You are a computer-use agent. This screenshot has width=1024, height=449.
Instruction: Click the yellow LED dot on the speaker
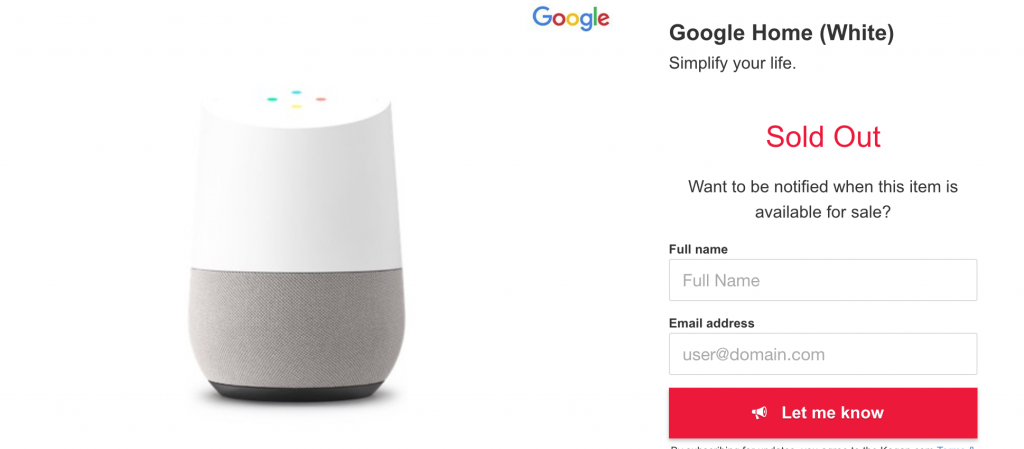[296, 106]
